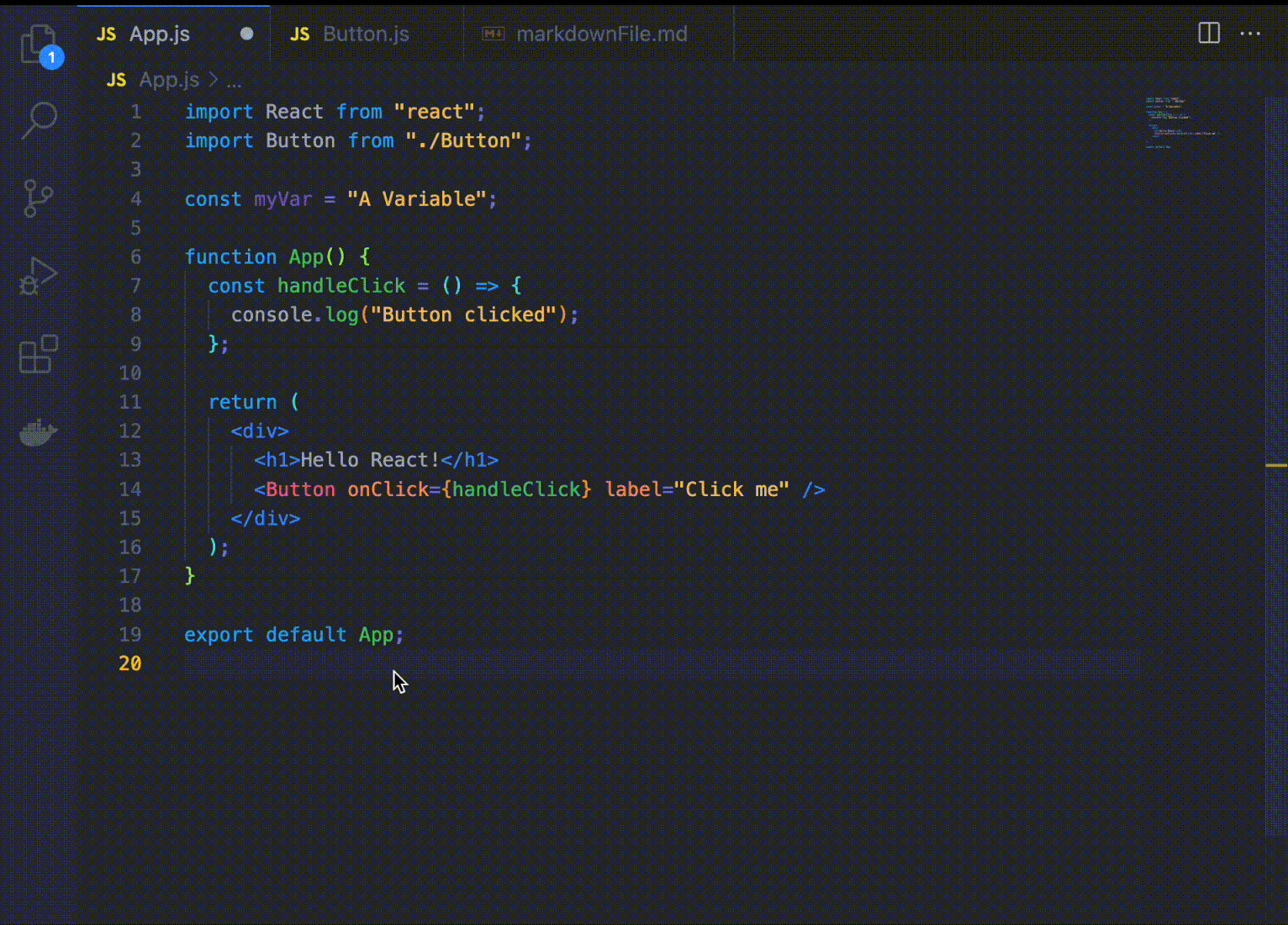Open the More Actions ellipsis menu
The width and height of the screenshot is (1288, 925).
[1250, 34]
